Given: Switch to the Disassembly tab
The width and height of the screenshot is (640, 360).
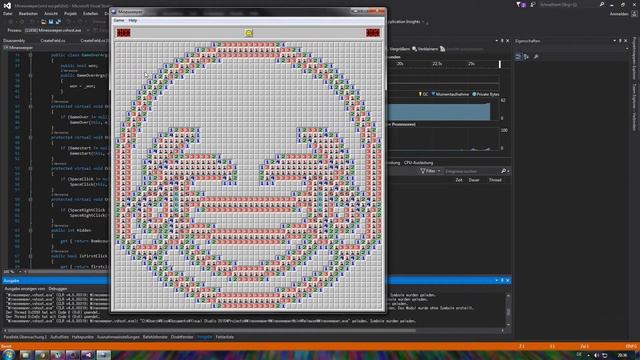Looking at the screenshot, I should click(x=14, y=40).
